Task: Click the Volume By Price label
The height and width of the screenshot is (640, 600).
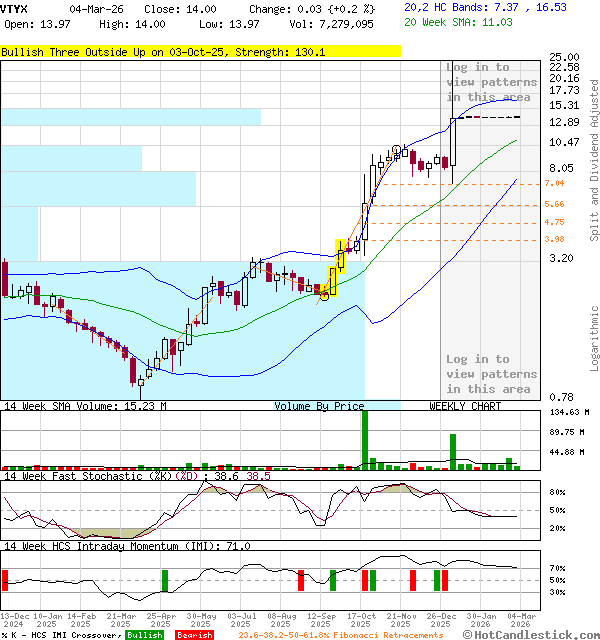Action: (319, 406)
